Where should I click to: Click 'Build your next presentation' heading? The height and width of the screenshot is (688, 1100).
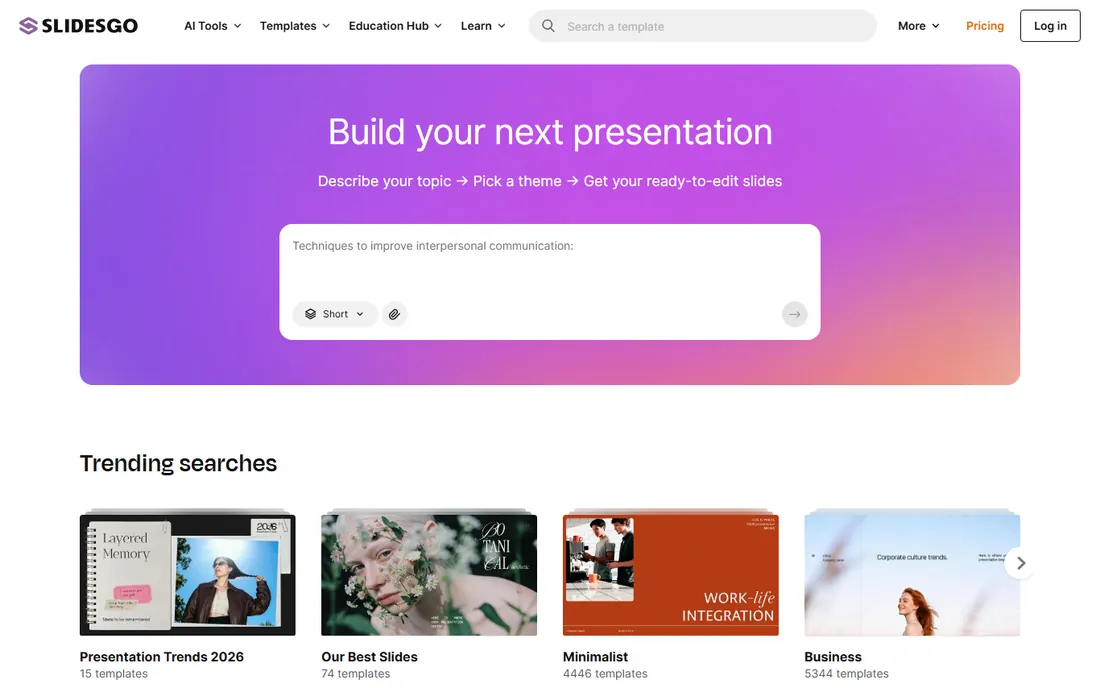(550, 132)
